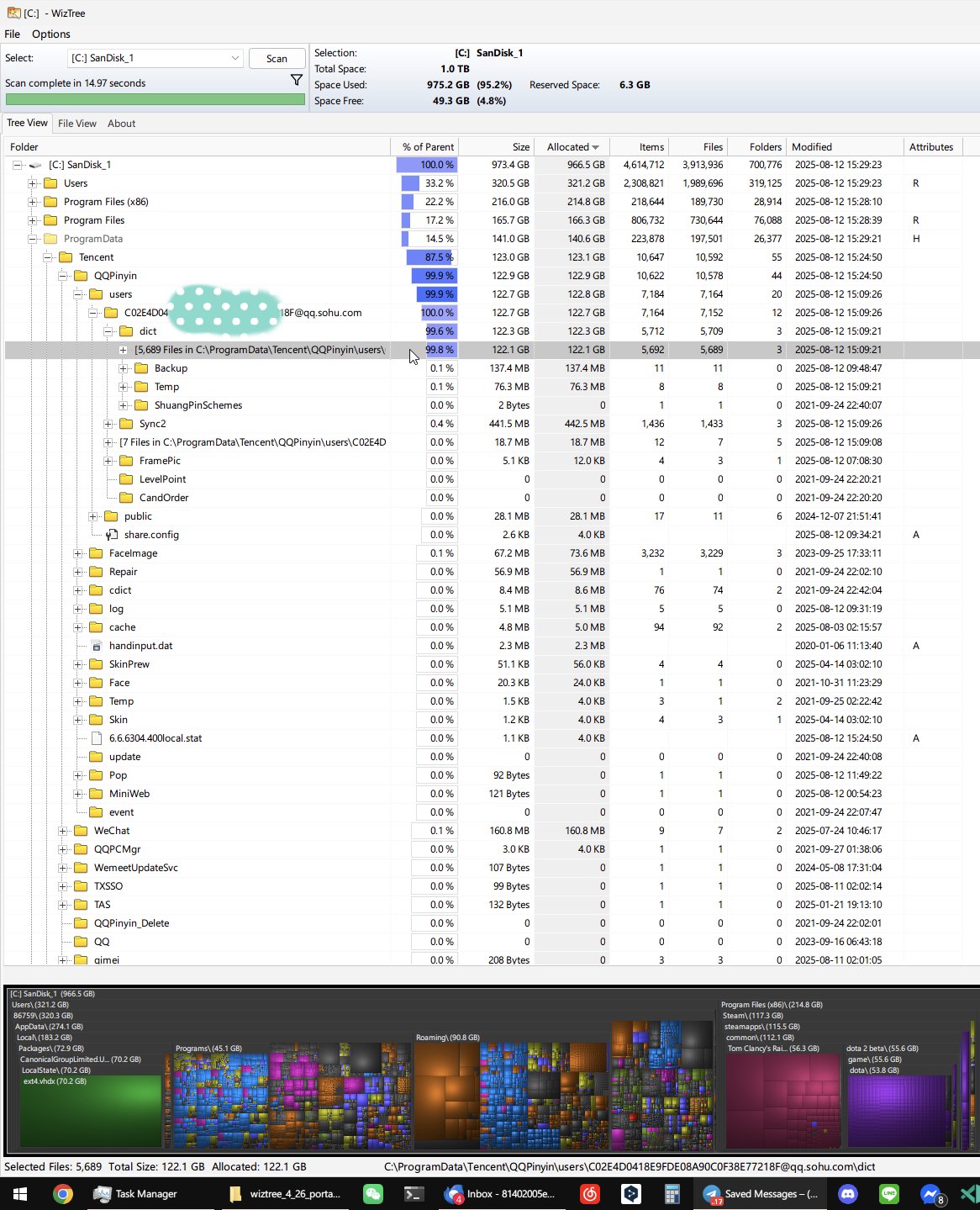Open the Options menu
The width and height of the screenshot is (980, 1210).
pos(51,34)
